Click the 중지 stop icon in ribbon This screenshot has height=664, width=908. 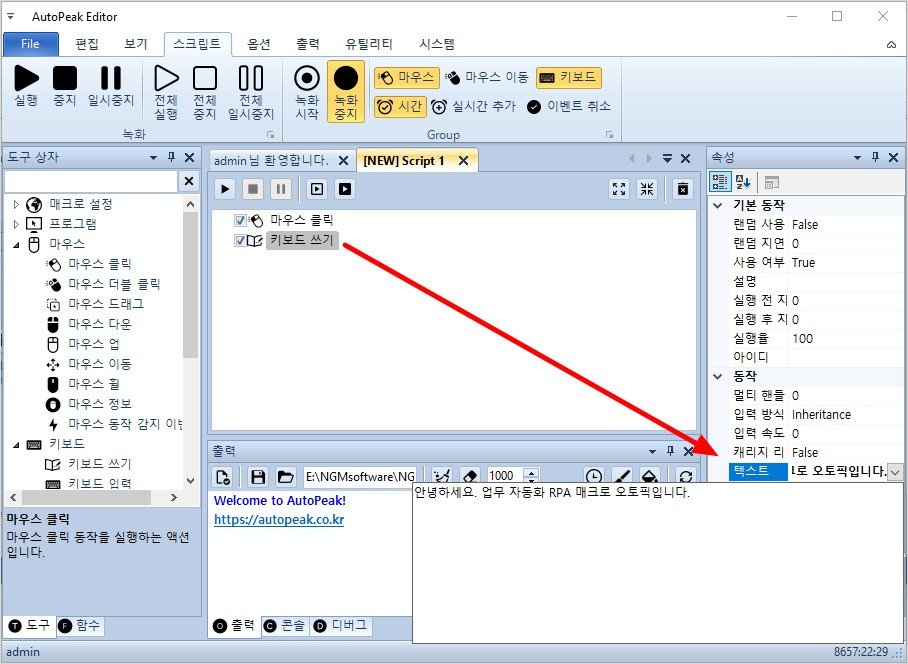tap(65, 78)
